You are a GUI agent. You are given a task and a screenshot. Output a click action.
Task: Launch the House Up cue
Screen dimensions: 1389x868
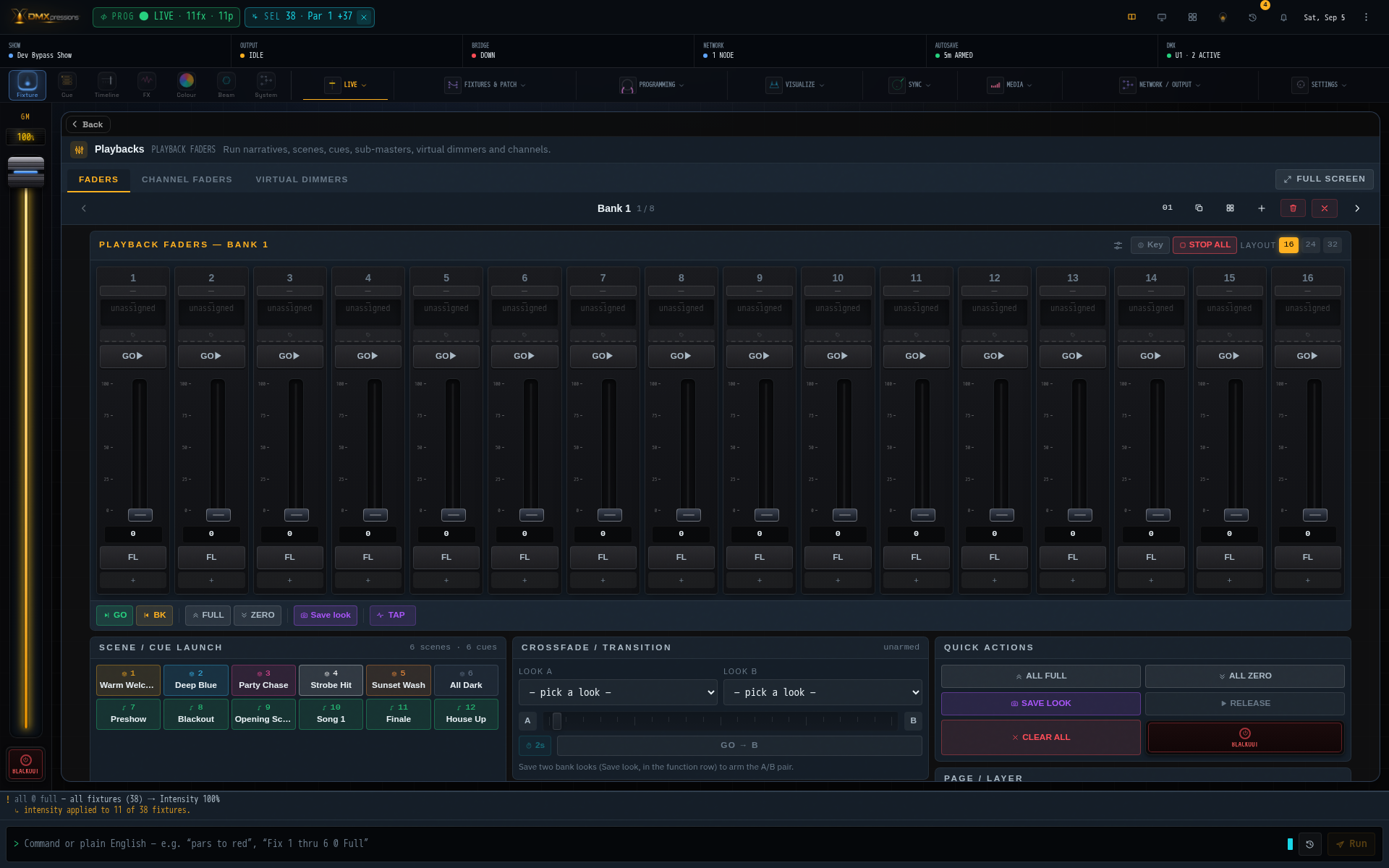(x=466, y=714)
